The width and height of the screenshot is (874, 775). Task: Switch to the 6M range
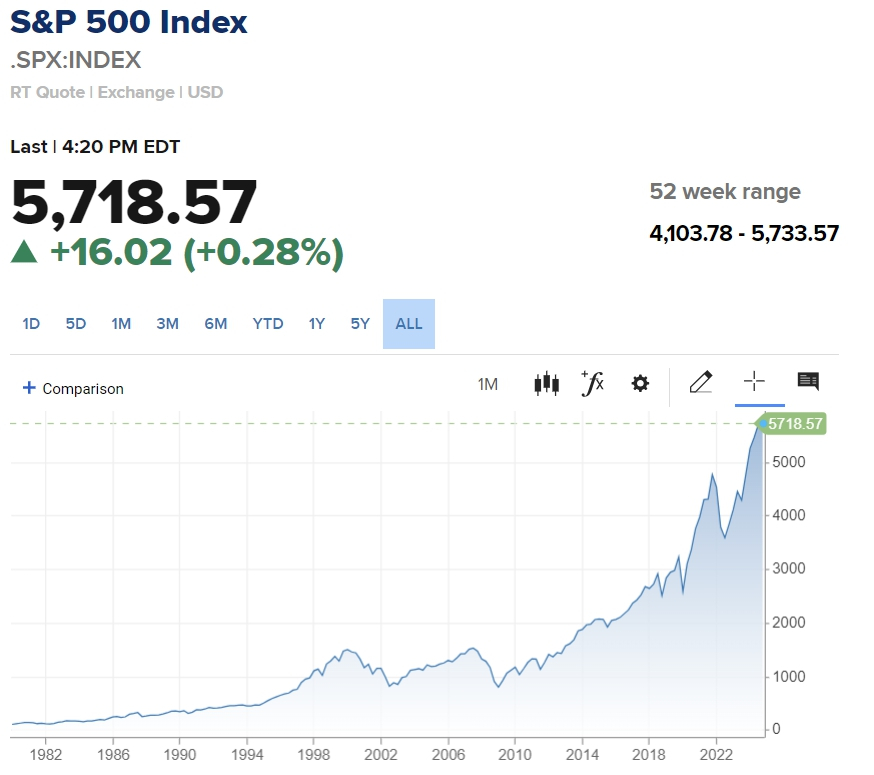click(216, 324)
